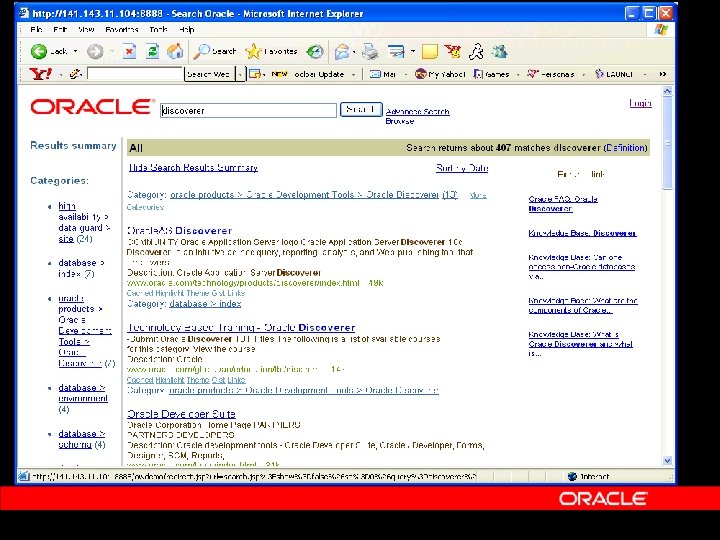Click the Search button next to query box
Viewport: 720px width, 540px height.
[361, 110]
